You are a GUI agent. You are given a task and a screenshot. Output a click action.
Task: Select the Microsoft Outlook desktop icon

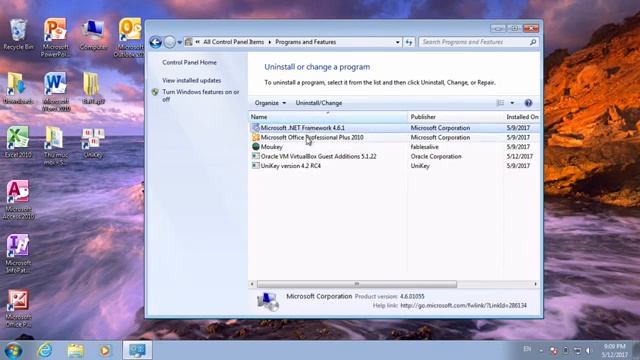130,38
